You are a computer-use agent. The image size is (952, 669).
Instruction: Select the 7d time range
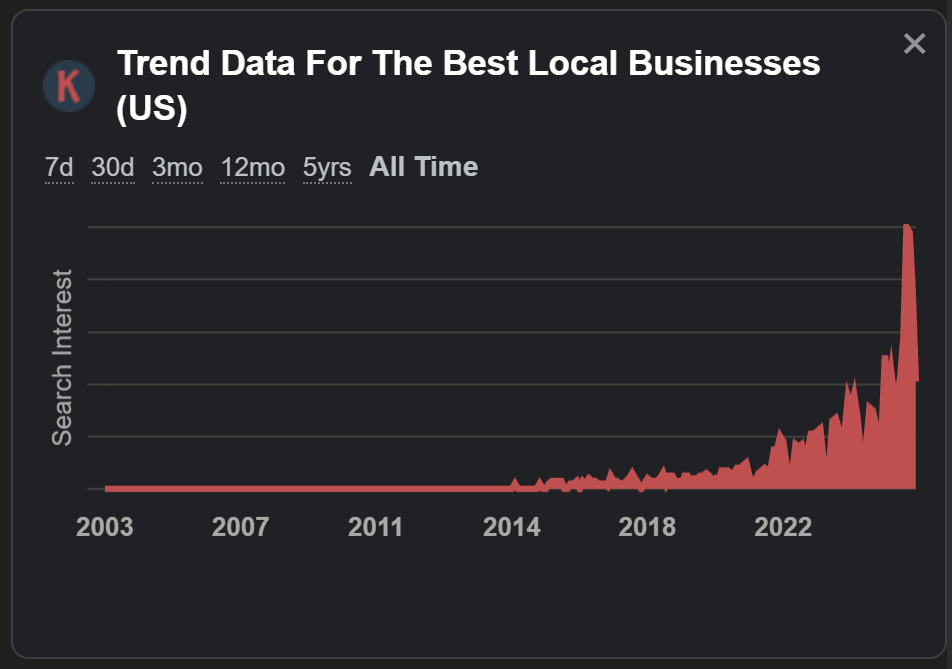pyautogui.click(x=58, y=167)
